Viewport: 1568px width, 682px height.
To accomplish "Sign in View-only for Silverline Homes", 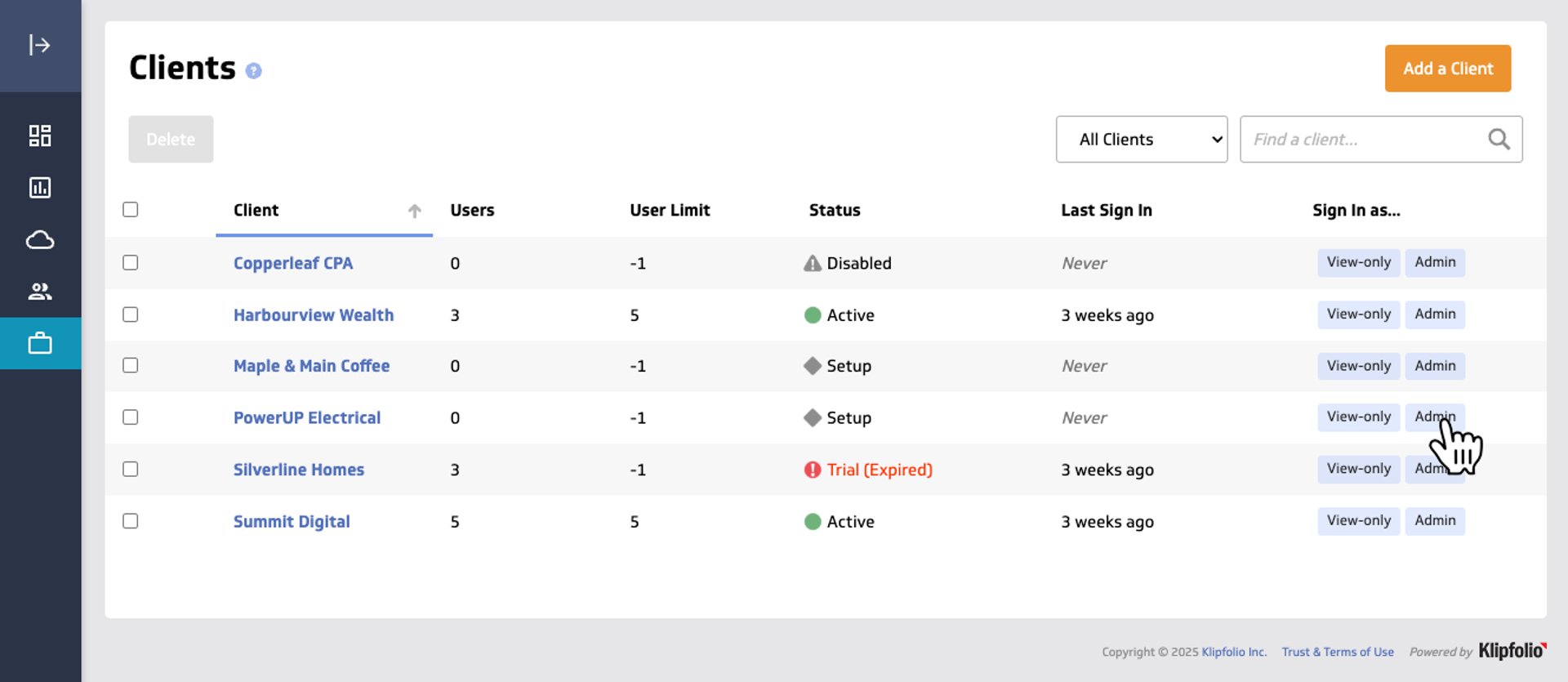I will 1358,469.
